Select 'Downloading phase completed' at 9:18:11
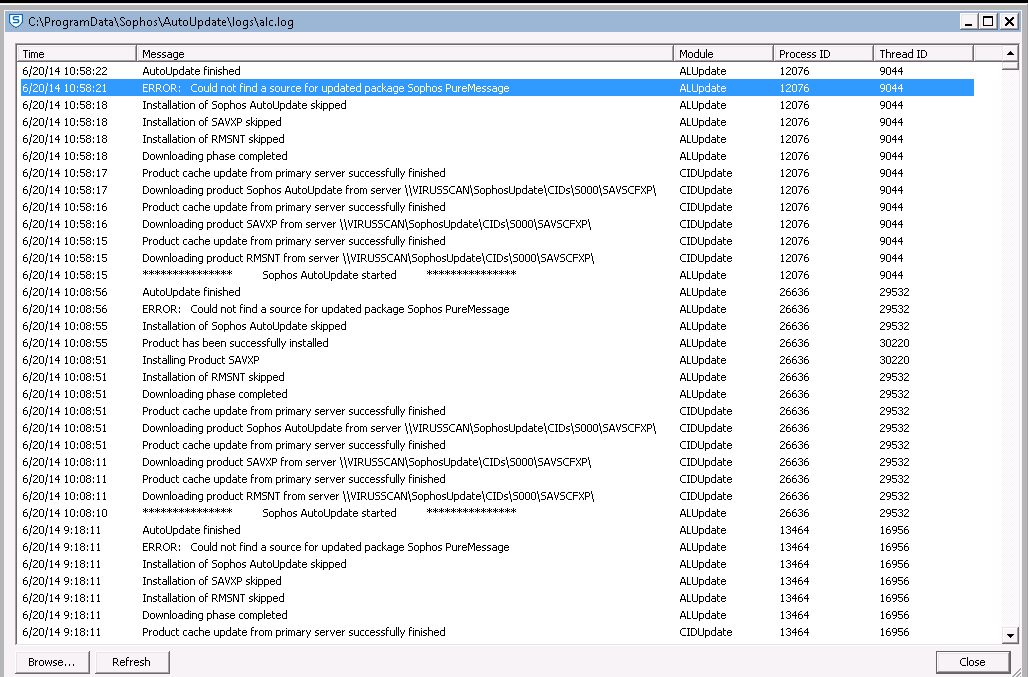The height and width of the screenshot is (677, 1028). point(497,615)
